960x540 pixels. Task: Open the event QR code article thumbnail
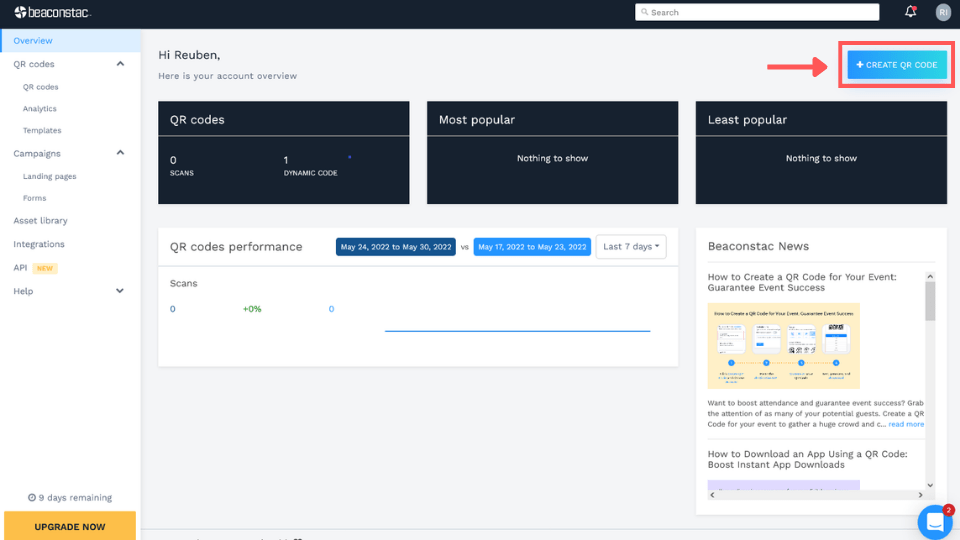click(784, 346)
